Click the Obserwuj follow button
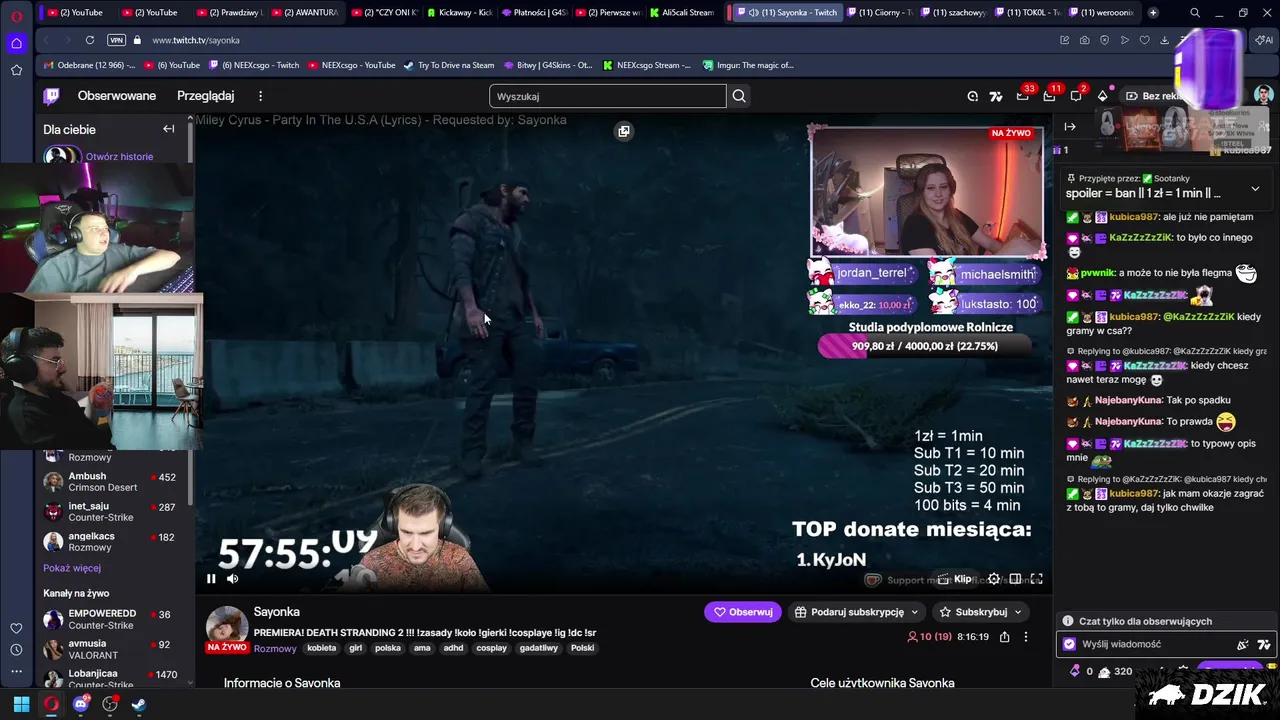The width and height of the screenshot is (1280, 720). tap(743, 612)
